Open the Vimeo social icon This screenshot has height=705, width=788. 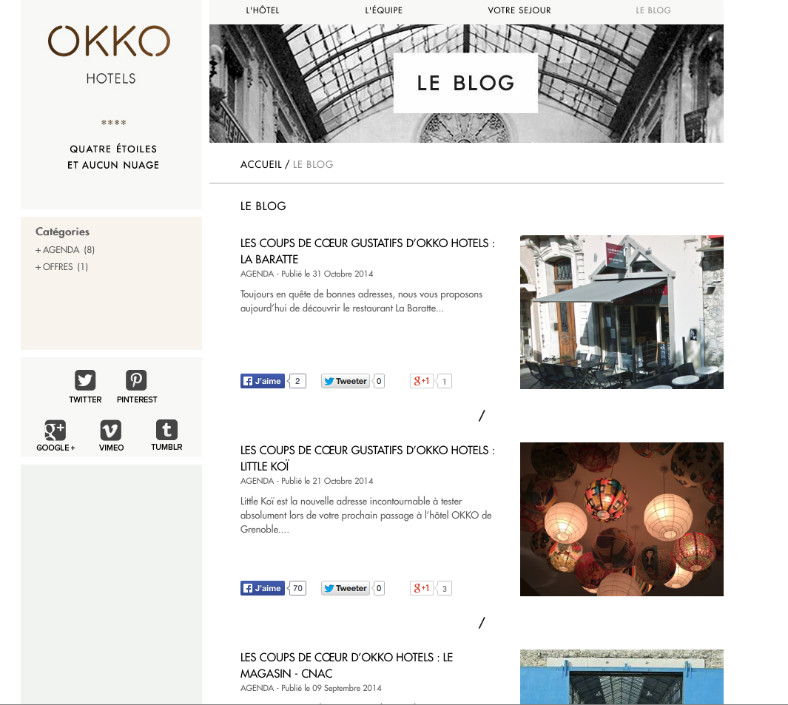click(x=111, y=430)
